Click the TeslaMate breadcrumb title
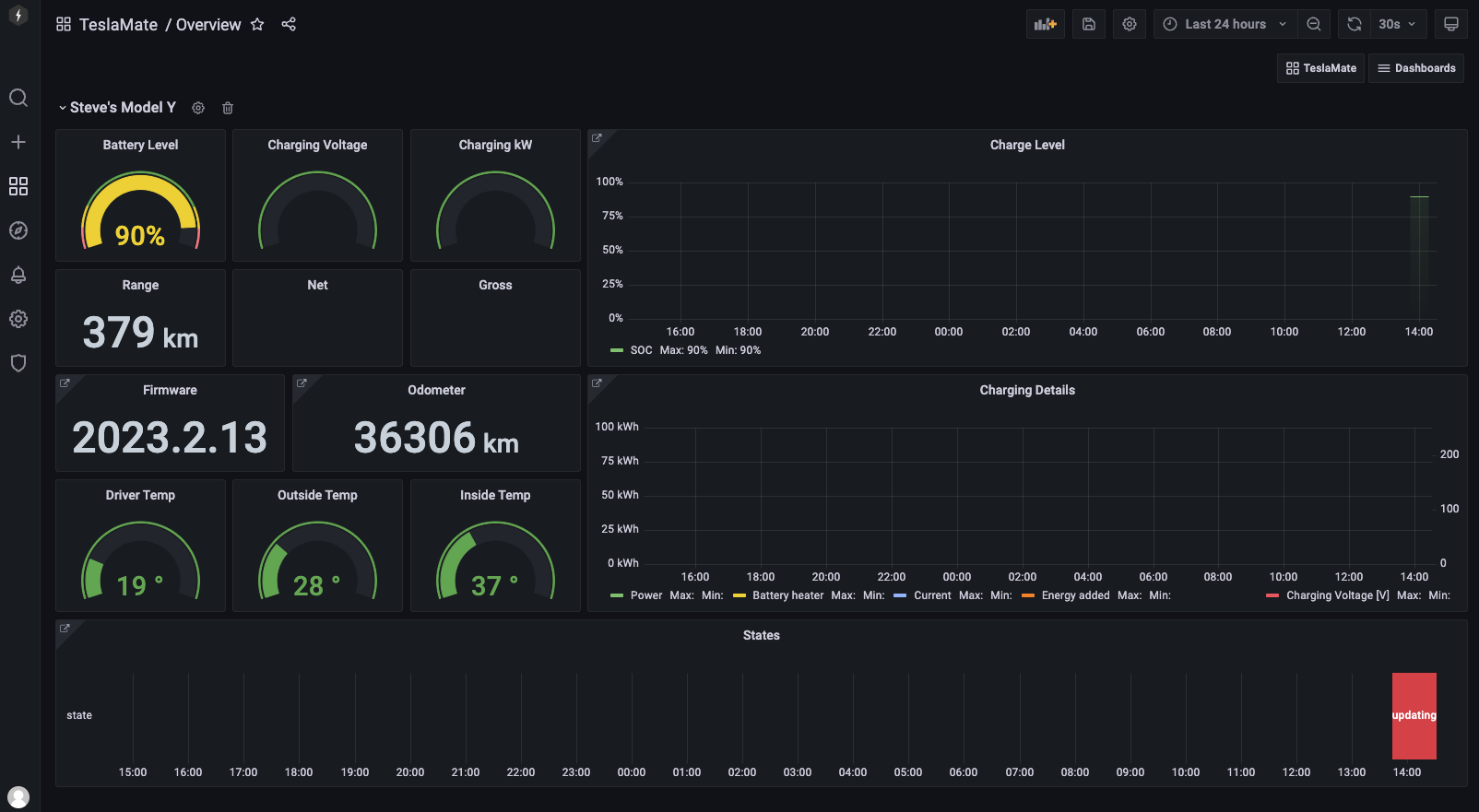The height and width of the screenshot is (812, 1479). click(x=118, y=25)
